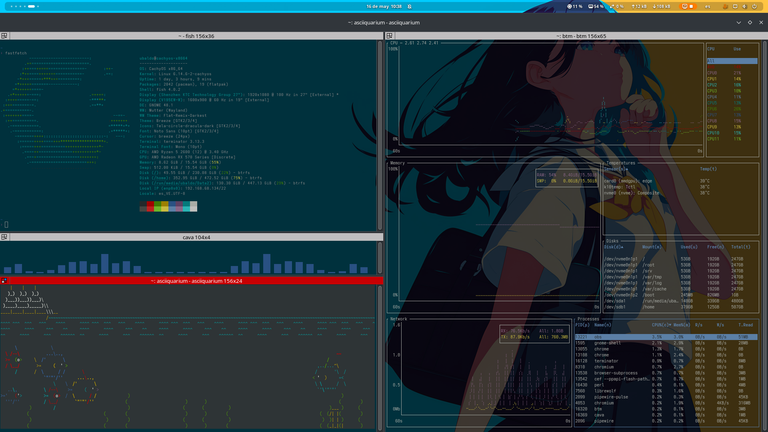Select CPU0 row in btm CPU list
Viewport: 768px width, 432px height.
tap(732, 73)
